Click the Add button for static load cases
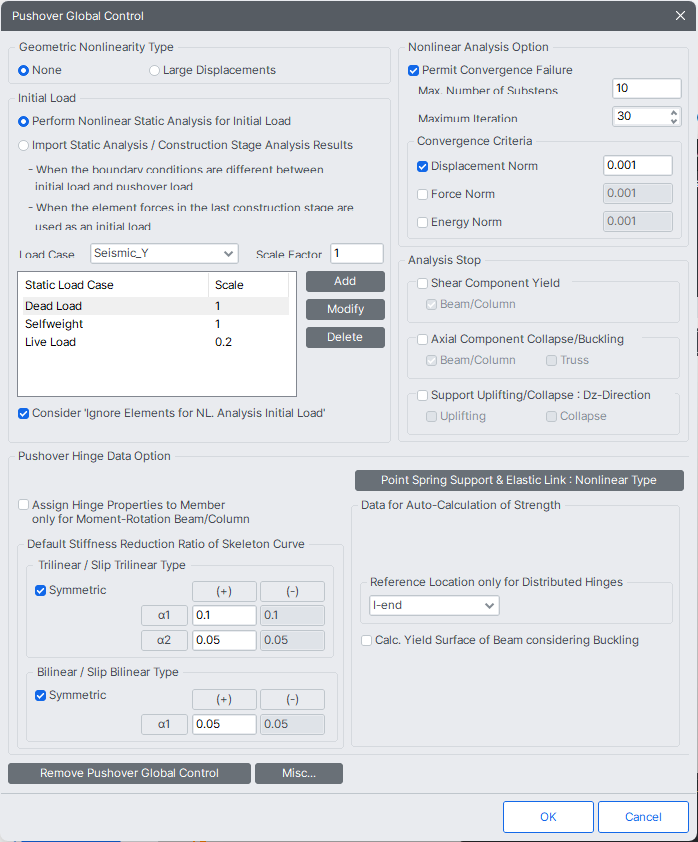Viewport: 698px width, 842px height. pos(344,281)
